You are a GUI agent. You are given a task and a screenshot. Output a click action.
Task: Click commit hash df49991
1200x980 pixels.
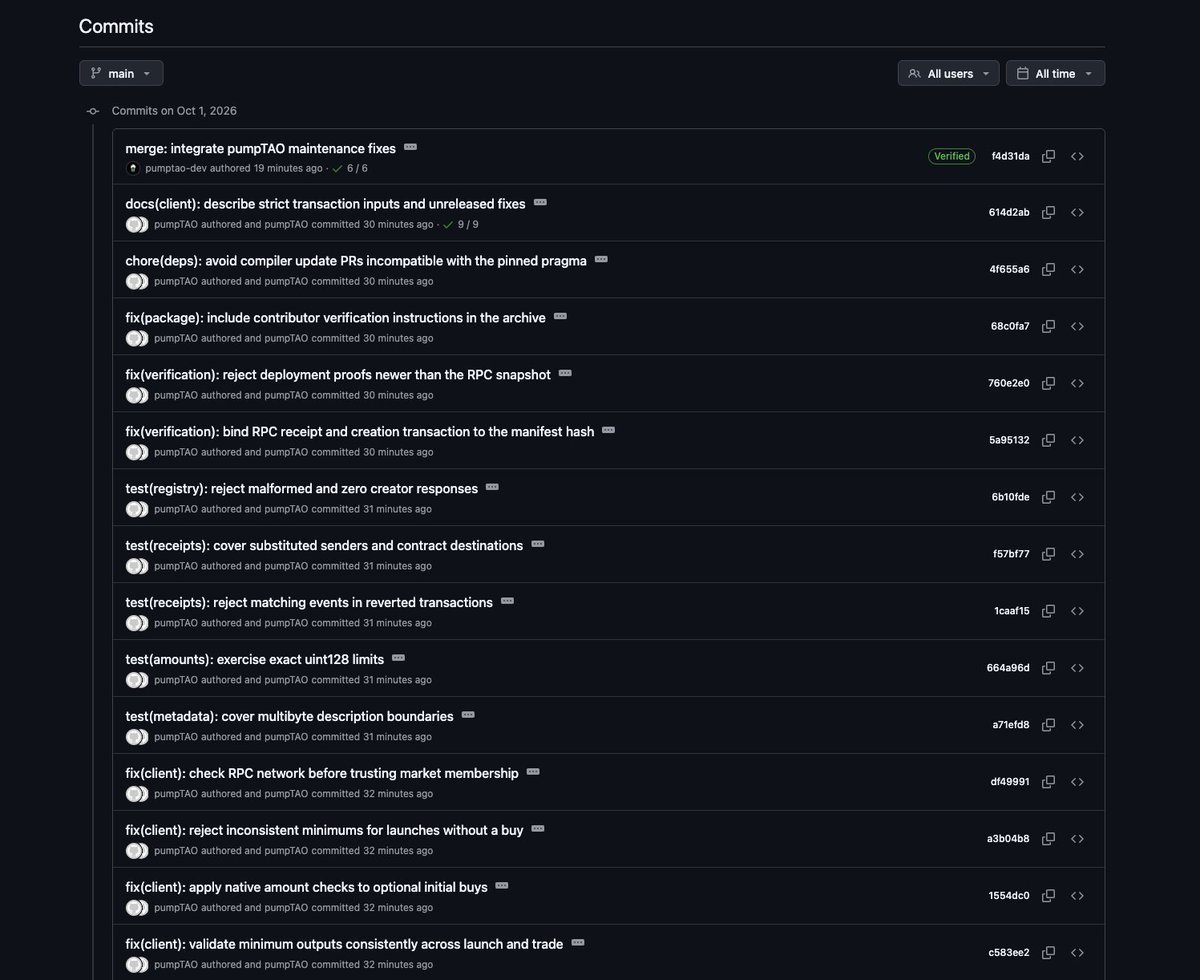(x=1010, y=782)
